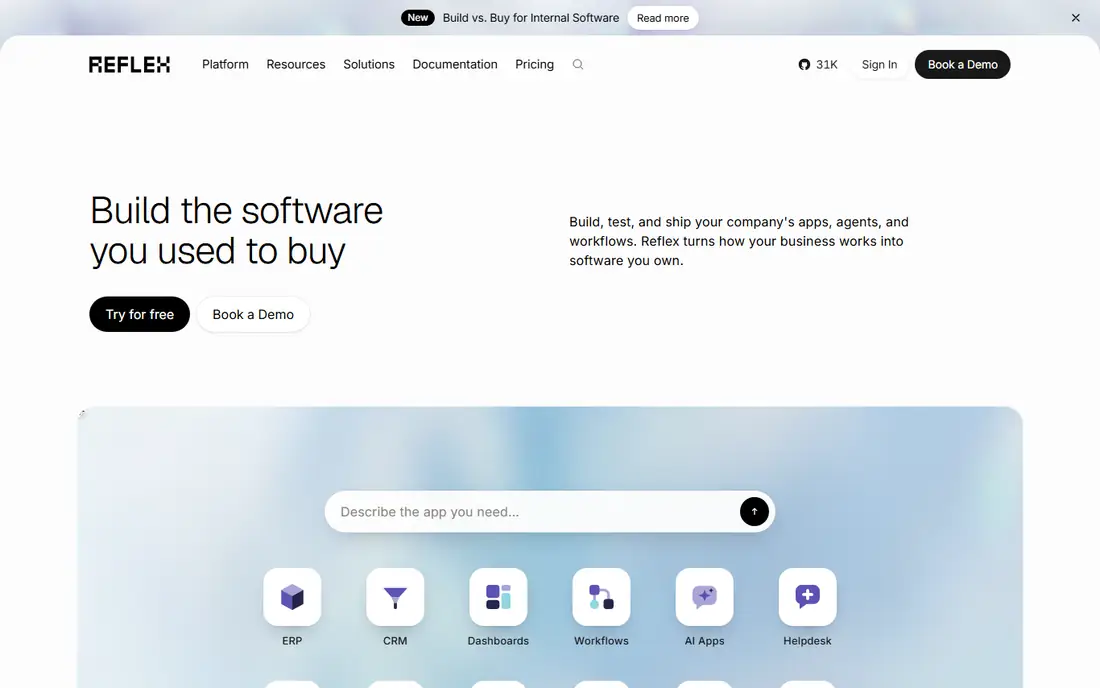Click Try for free button
The height and width of the screenshot is (688, 1100).
[140, 314]
